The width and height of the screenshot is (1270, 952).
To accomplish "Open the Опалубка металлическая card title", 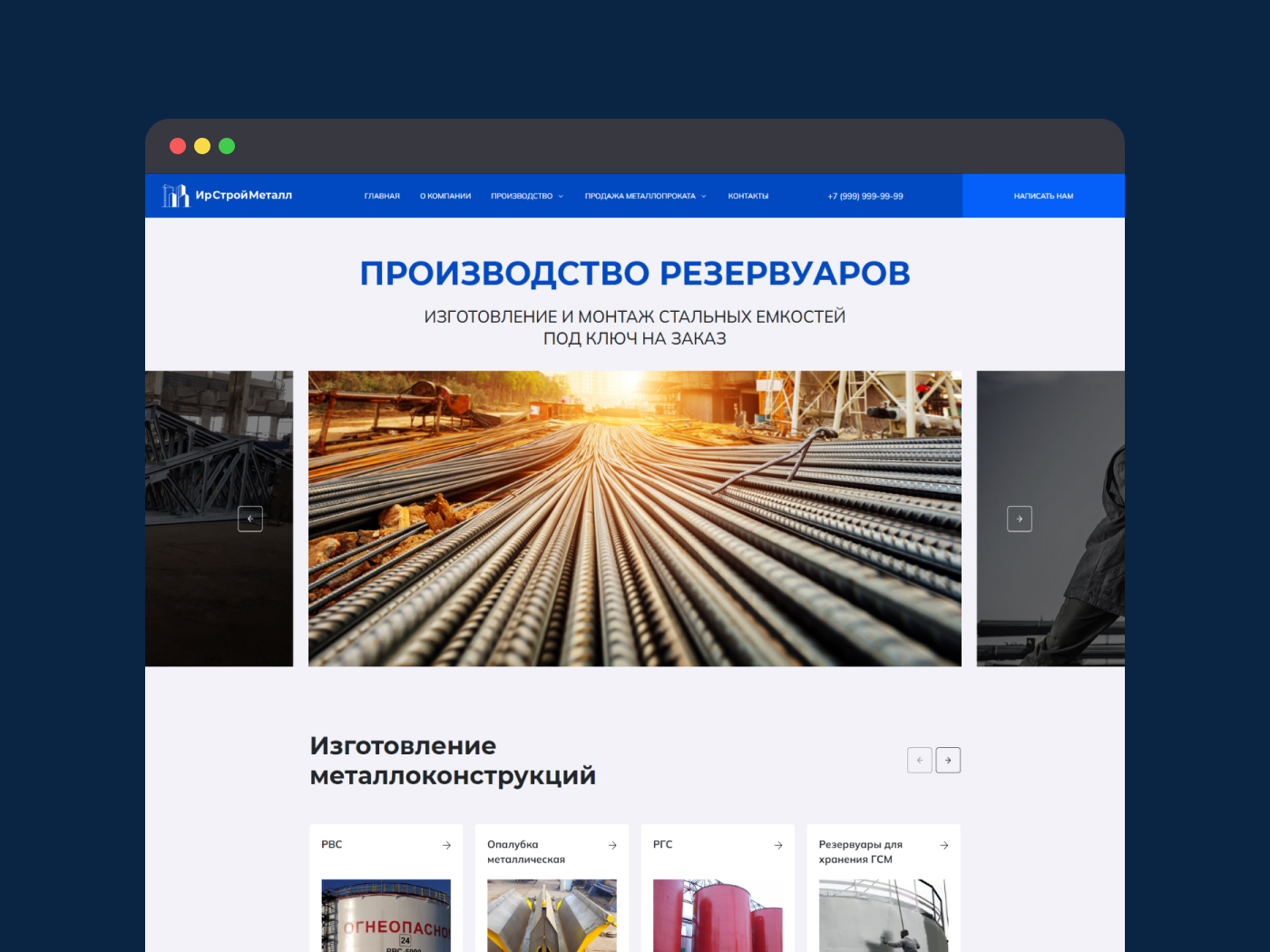I will click(x=526, y=851).
